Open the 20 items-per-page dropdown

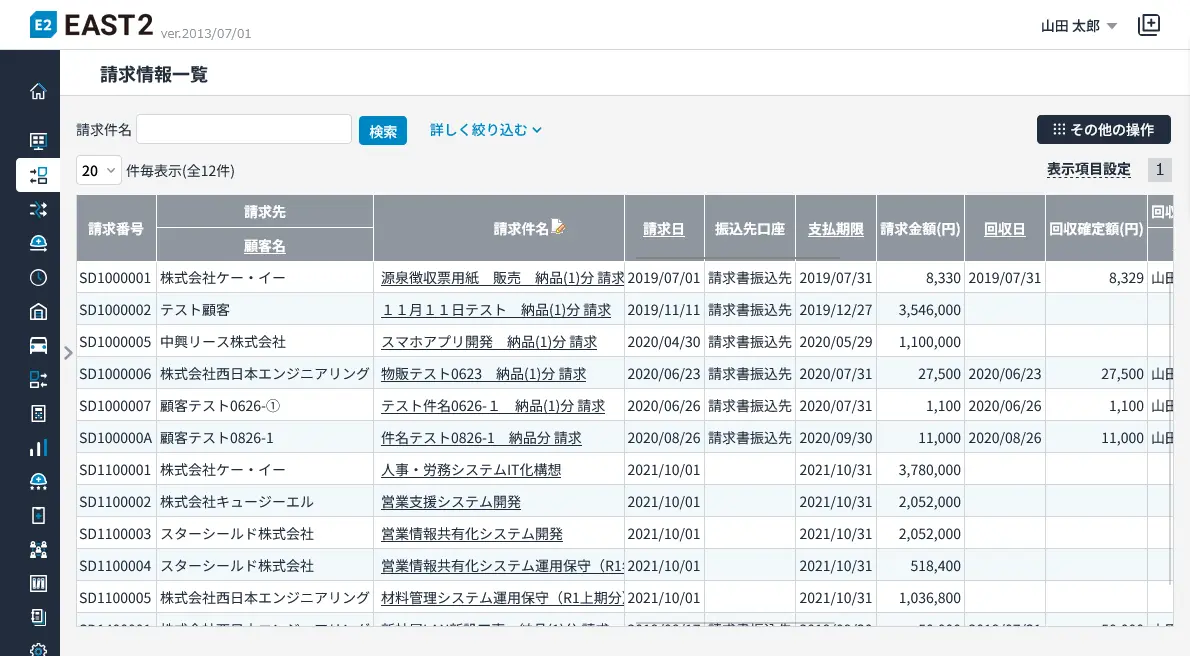point(98,171)
